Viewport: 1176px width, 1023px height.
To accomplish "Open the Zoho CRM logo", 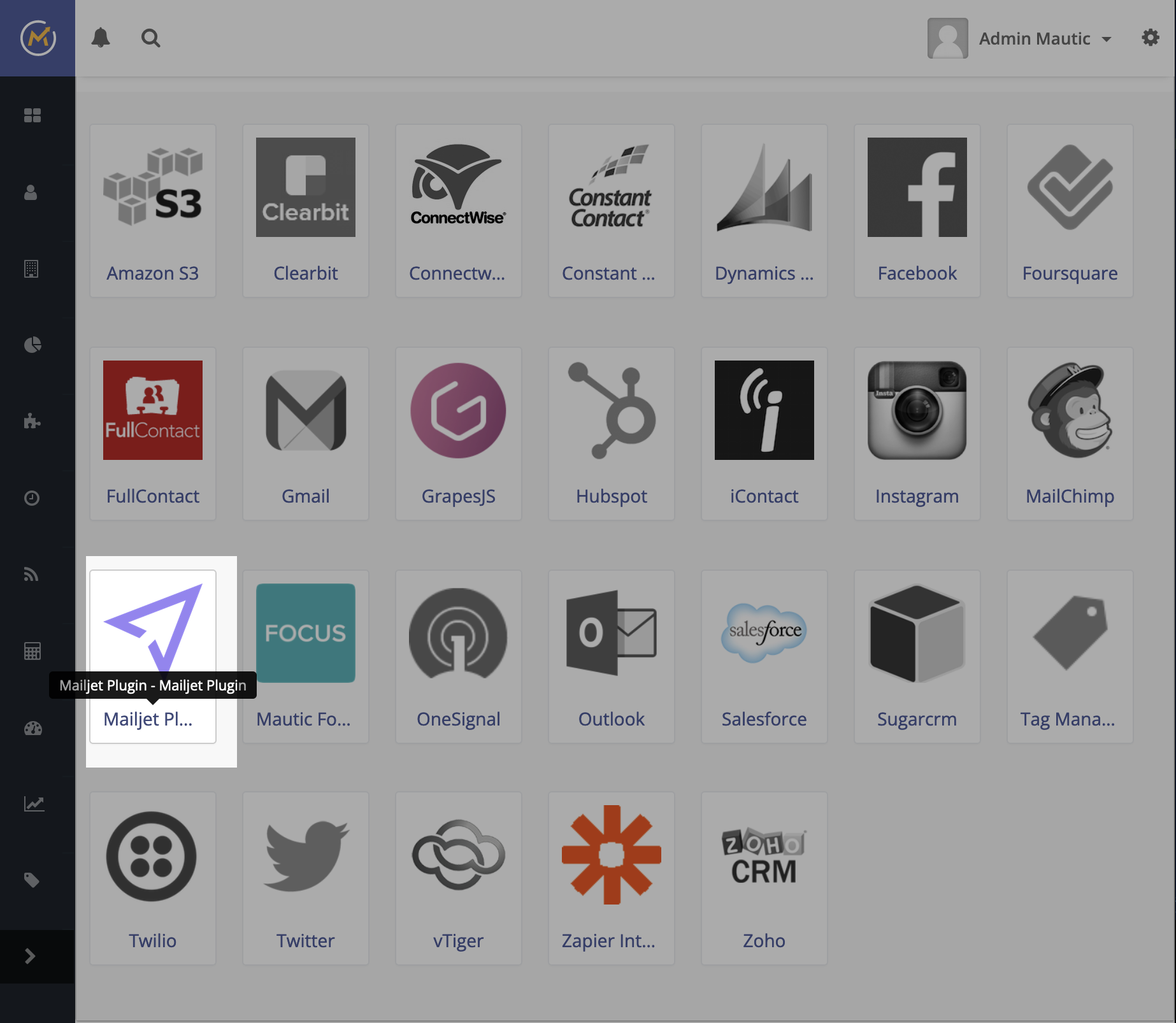I will pos(764,855).
